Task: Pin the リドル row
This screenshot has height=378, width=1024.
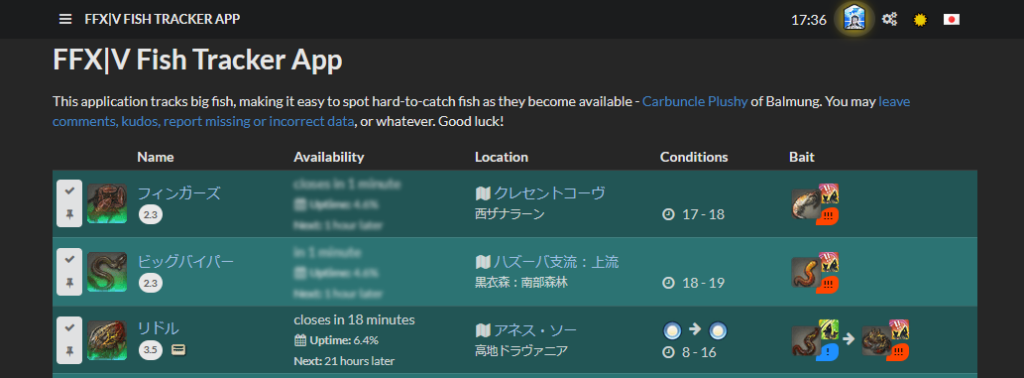Action: [70, 351]
